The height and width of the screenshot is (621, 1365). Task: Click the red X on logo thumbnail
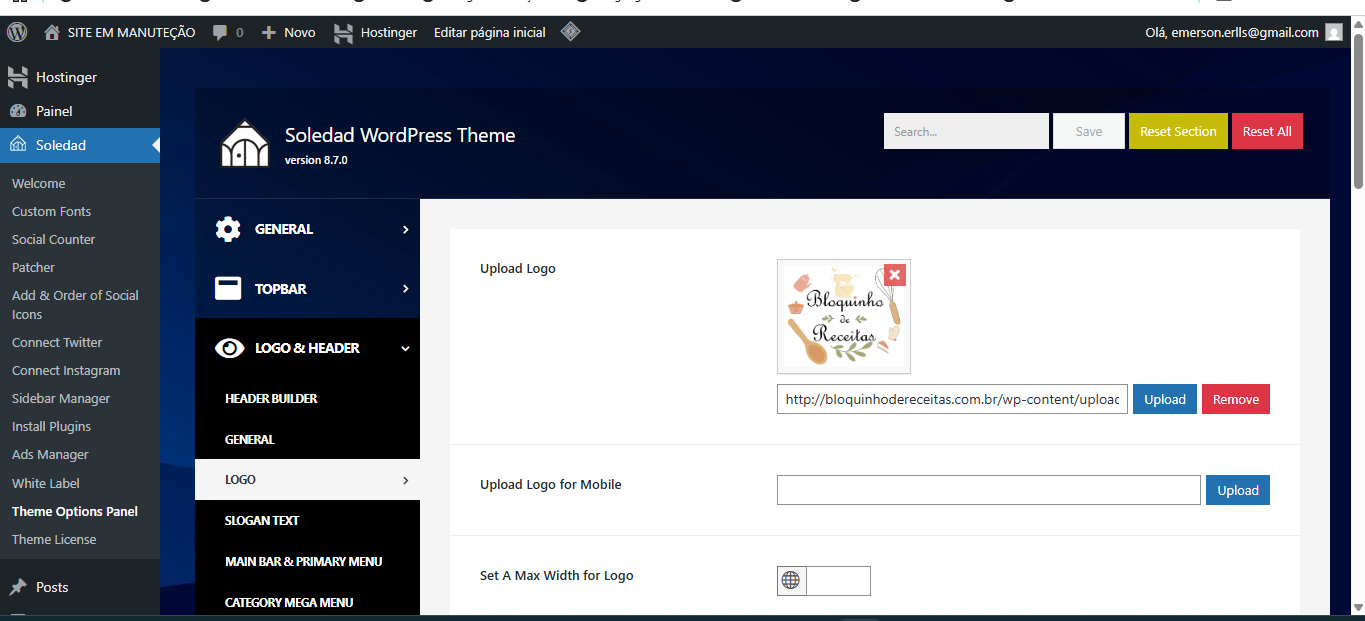click(x=894, y=274)
